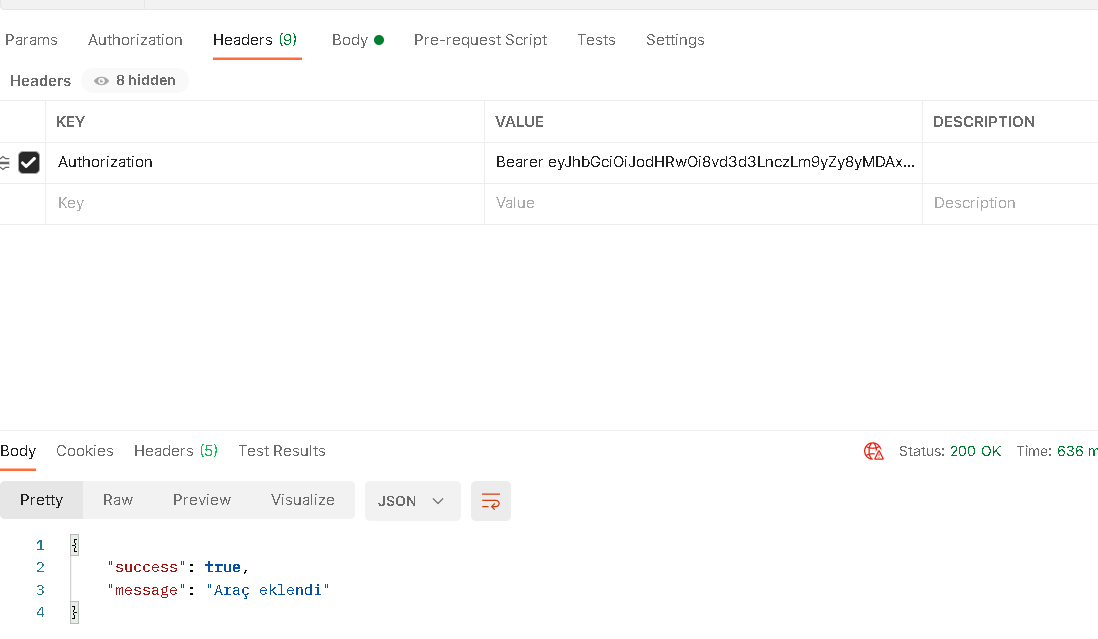Open the request Settings tab
1098x639 pixels.
pyautogui.click(x=675, y=39)
